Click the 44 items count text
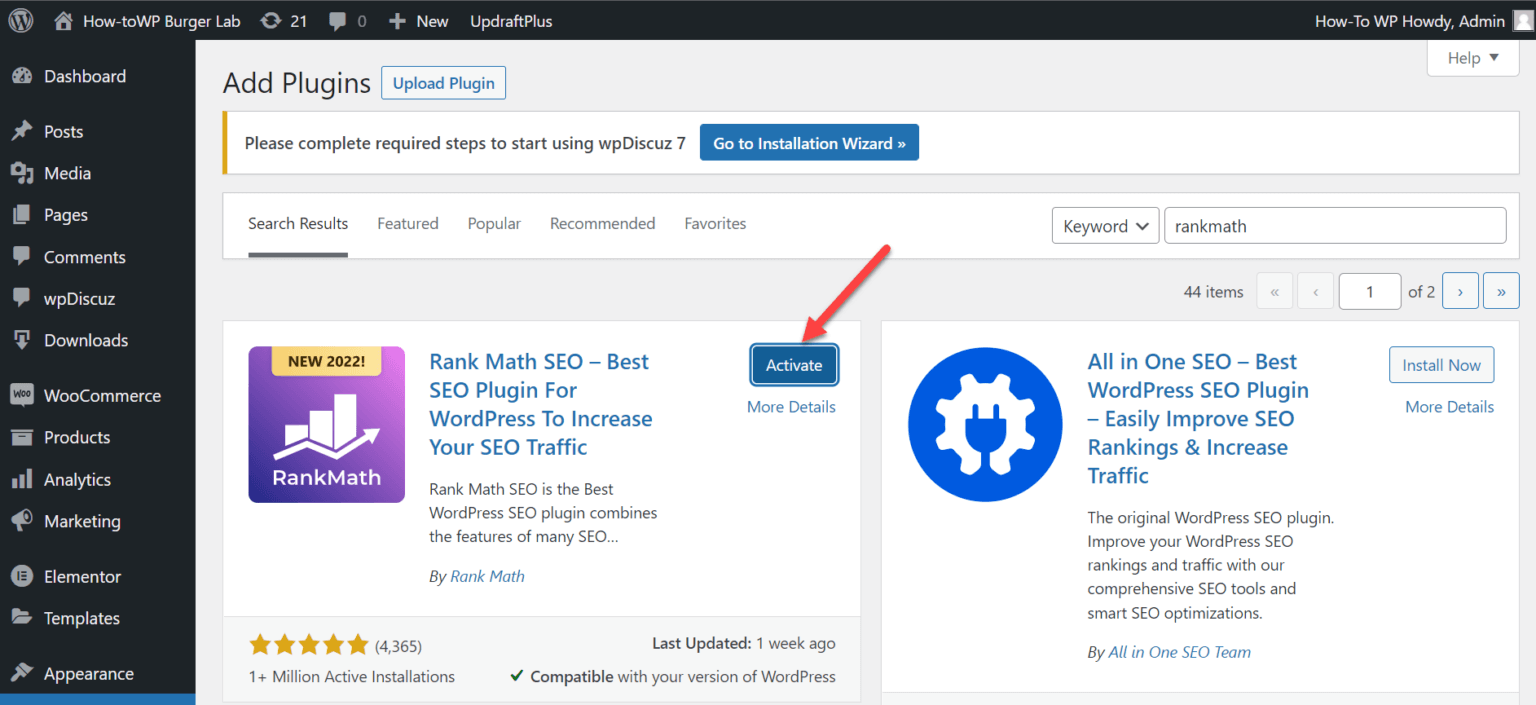 click(1213, 292)
